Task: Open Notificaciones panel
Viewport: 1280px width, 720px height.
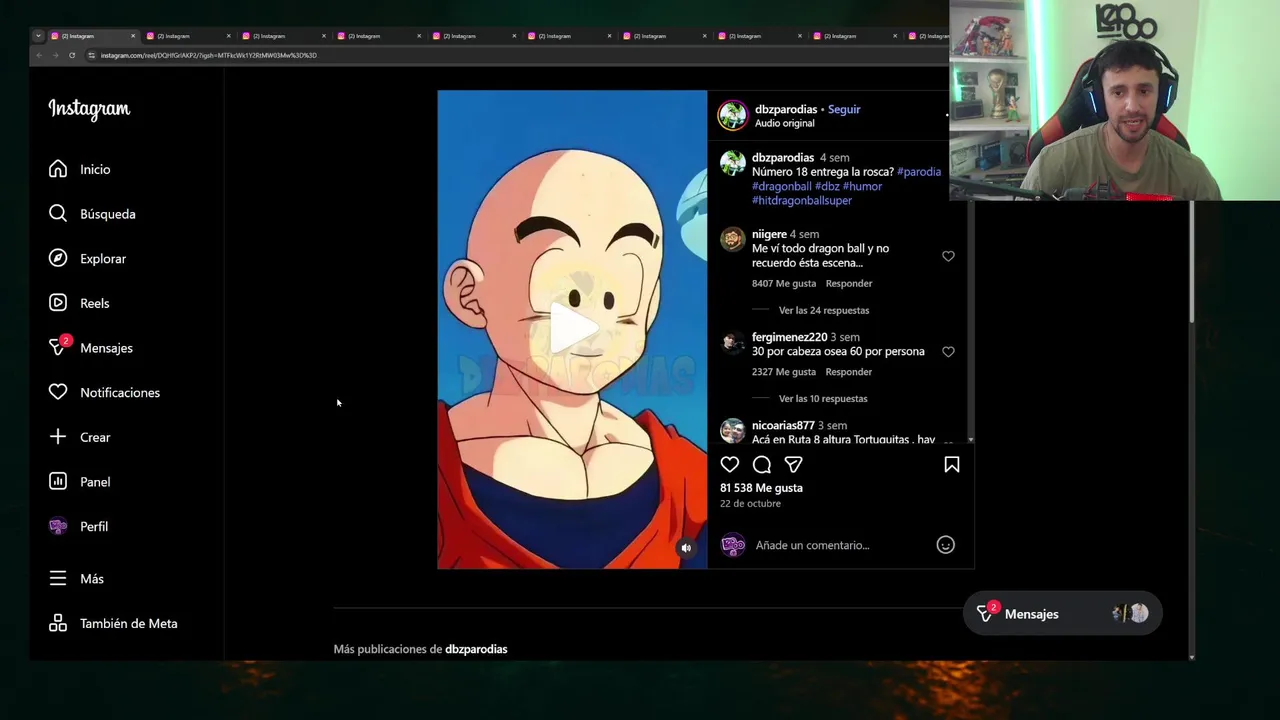Action: [104, 392]
